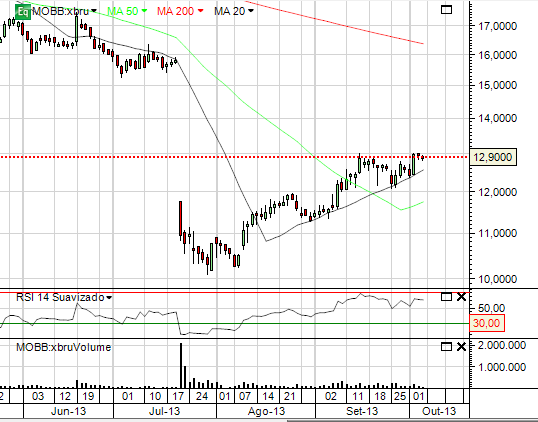
Task: Click the 15,0000 price axis value
Action: 497,85
